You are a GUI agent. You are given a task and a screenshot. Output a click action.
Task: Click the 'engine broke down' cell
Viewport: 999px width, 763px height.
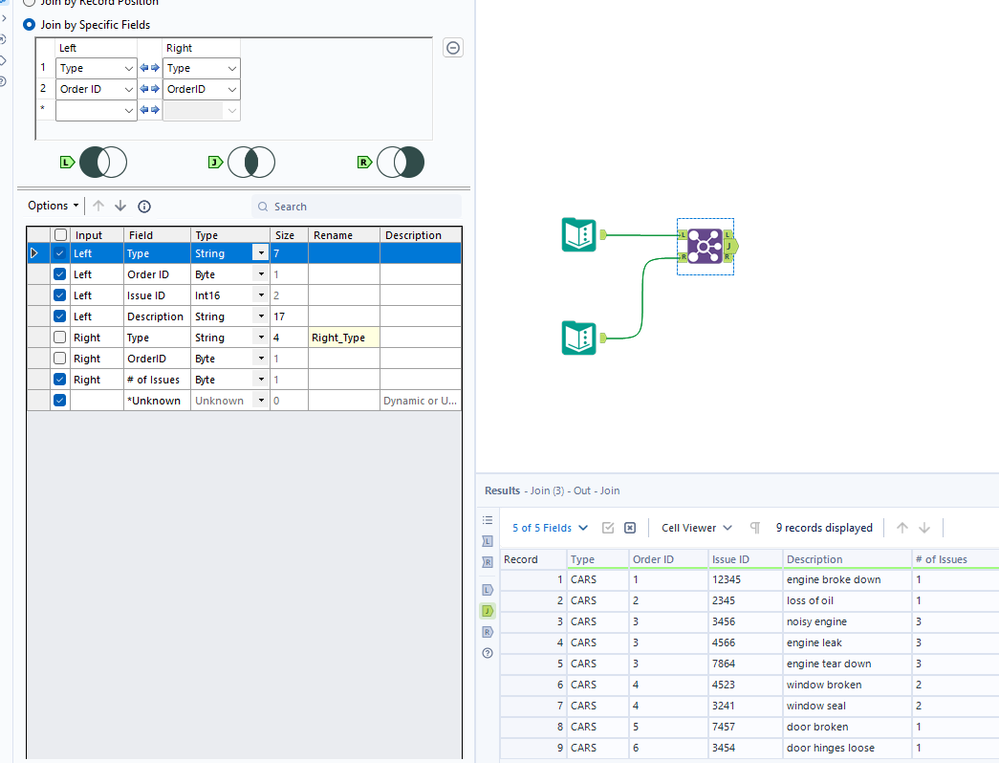point(847,580)
